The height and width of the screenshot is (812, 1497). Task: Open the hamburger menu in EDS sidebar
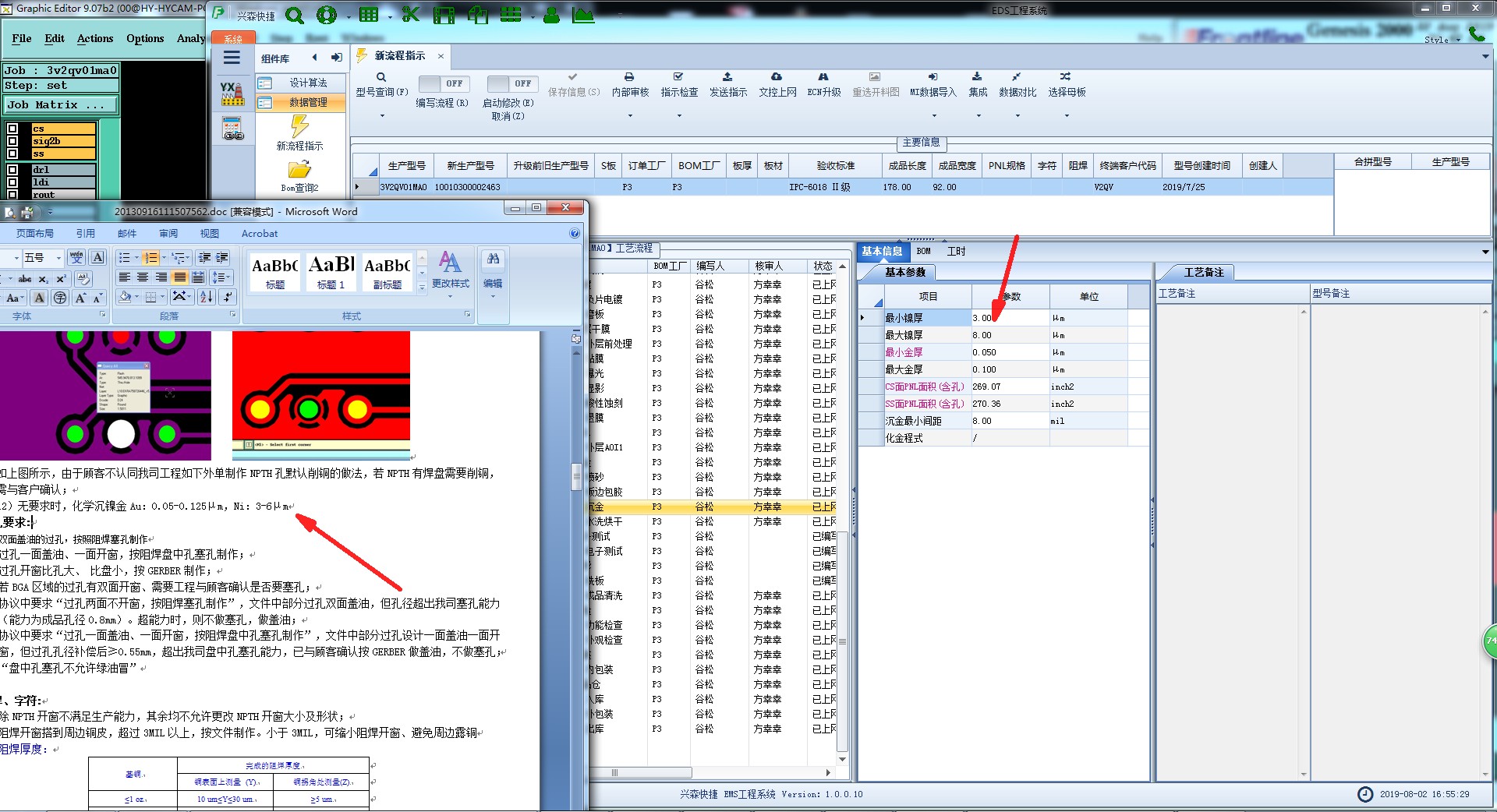pos(232,58)
